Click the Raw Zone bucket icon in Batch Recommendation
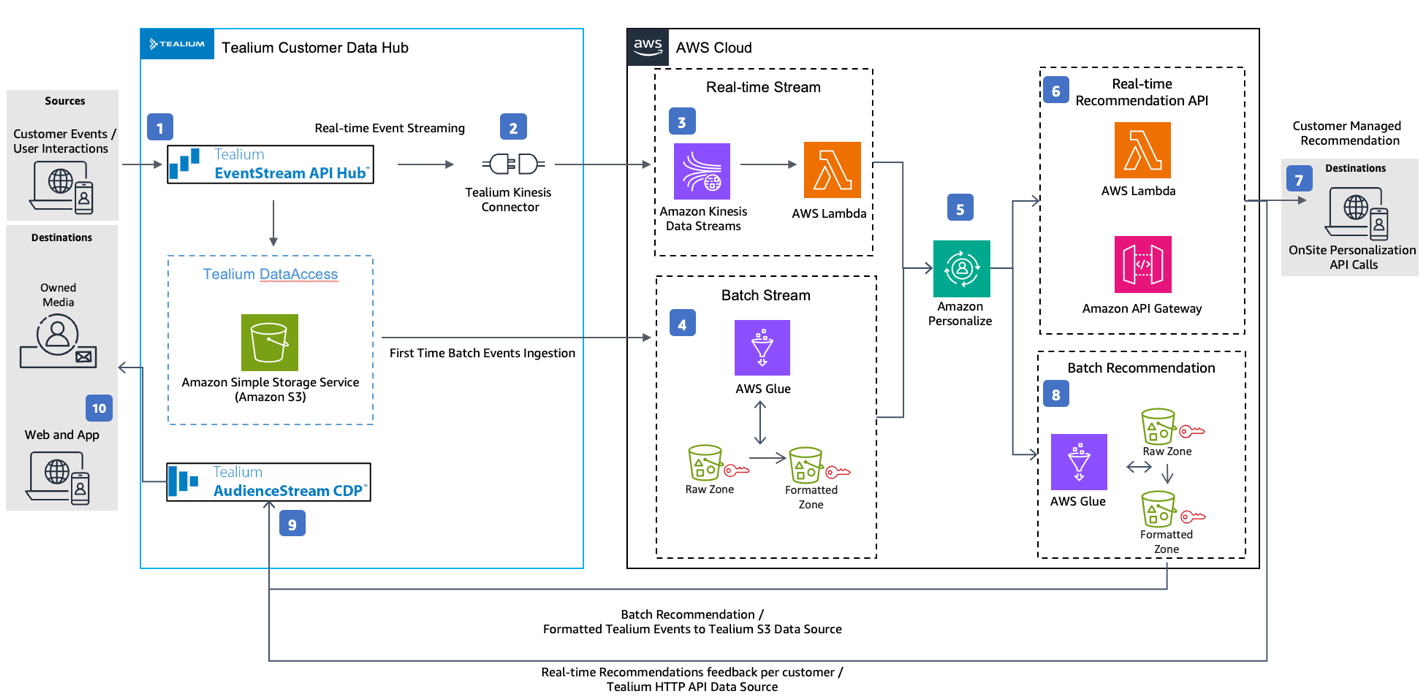Viewport: 1421px width, 697px height. tap(1159, 426)
